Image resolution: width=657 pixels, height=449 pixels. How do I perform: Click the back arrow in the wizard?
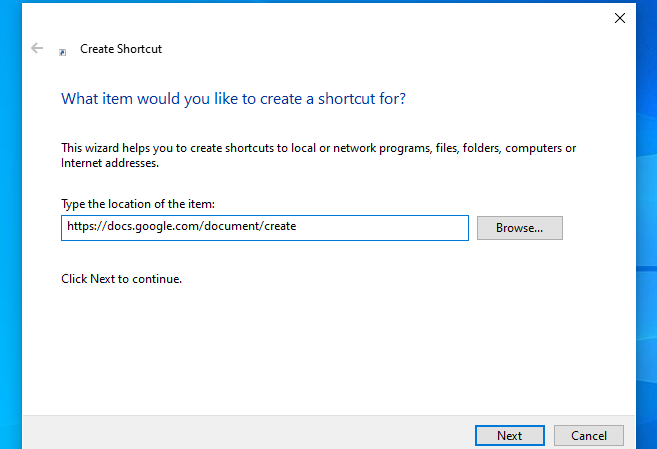pyautogui.click(x=37, y=48)
